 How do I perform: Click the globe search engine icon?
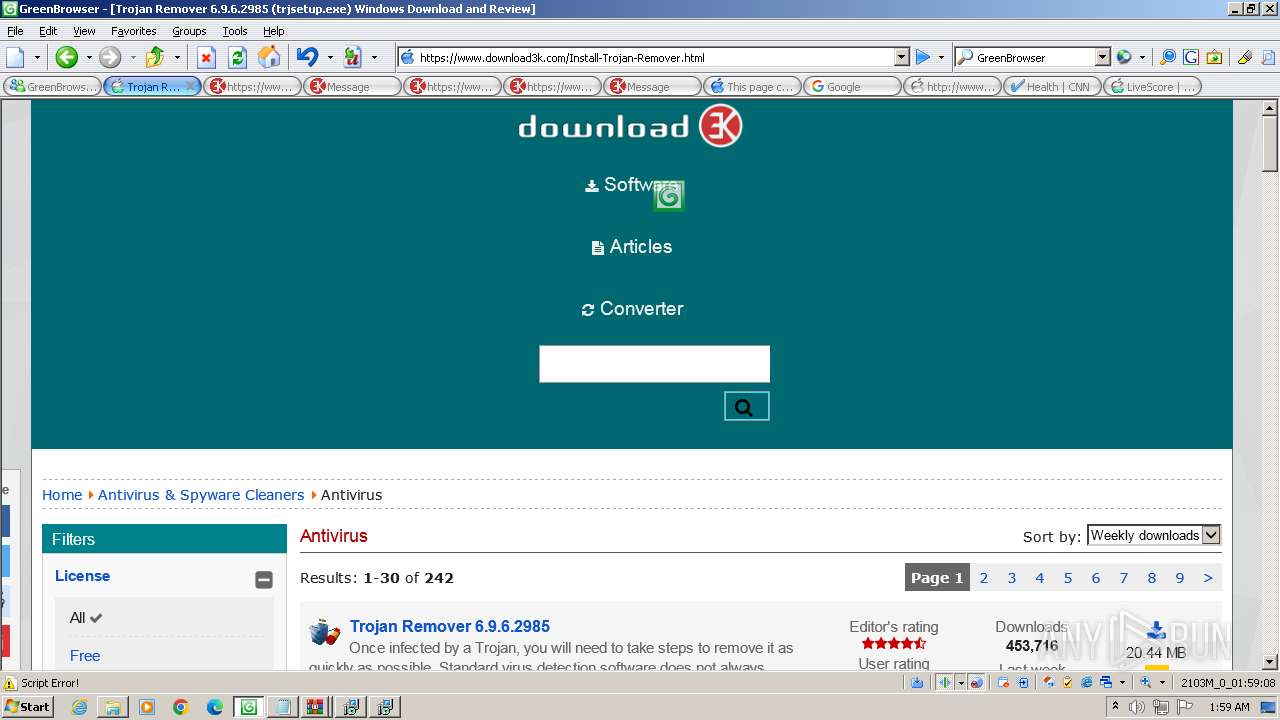click(1124, 57)
